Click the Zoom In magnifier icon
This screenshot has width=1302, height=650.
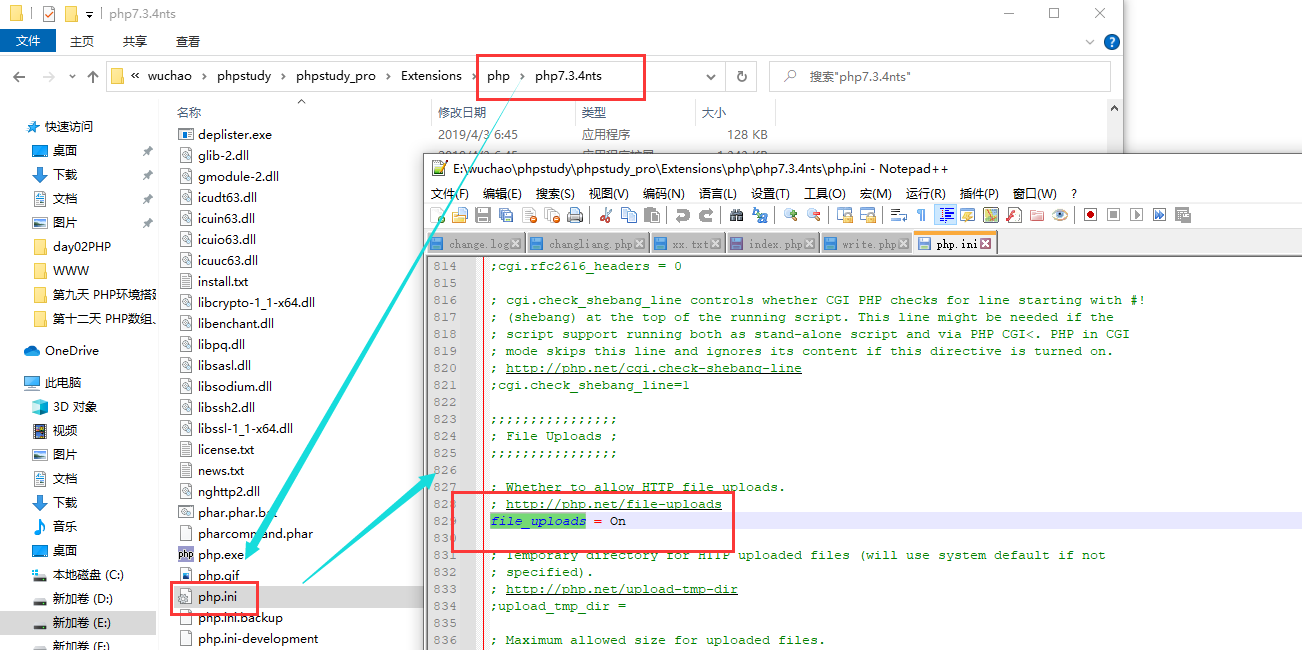(791, 215)
